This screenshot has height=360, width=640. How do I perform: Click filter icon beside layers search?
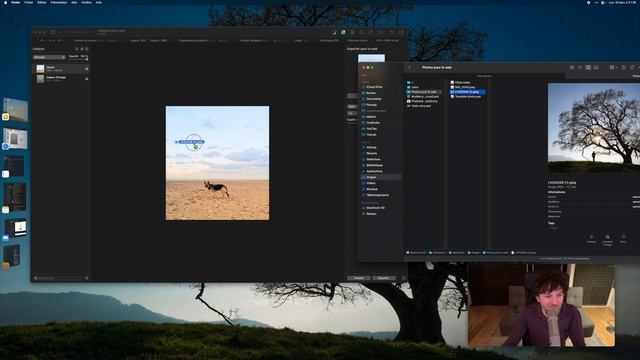tap(87, 278)
